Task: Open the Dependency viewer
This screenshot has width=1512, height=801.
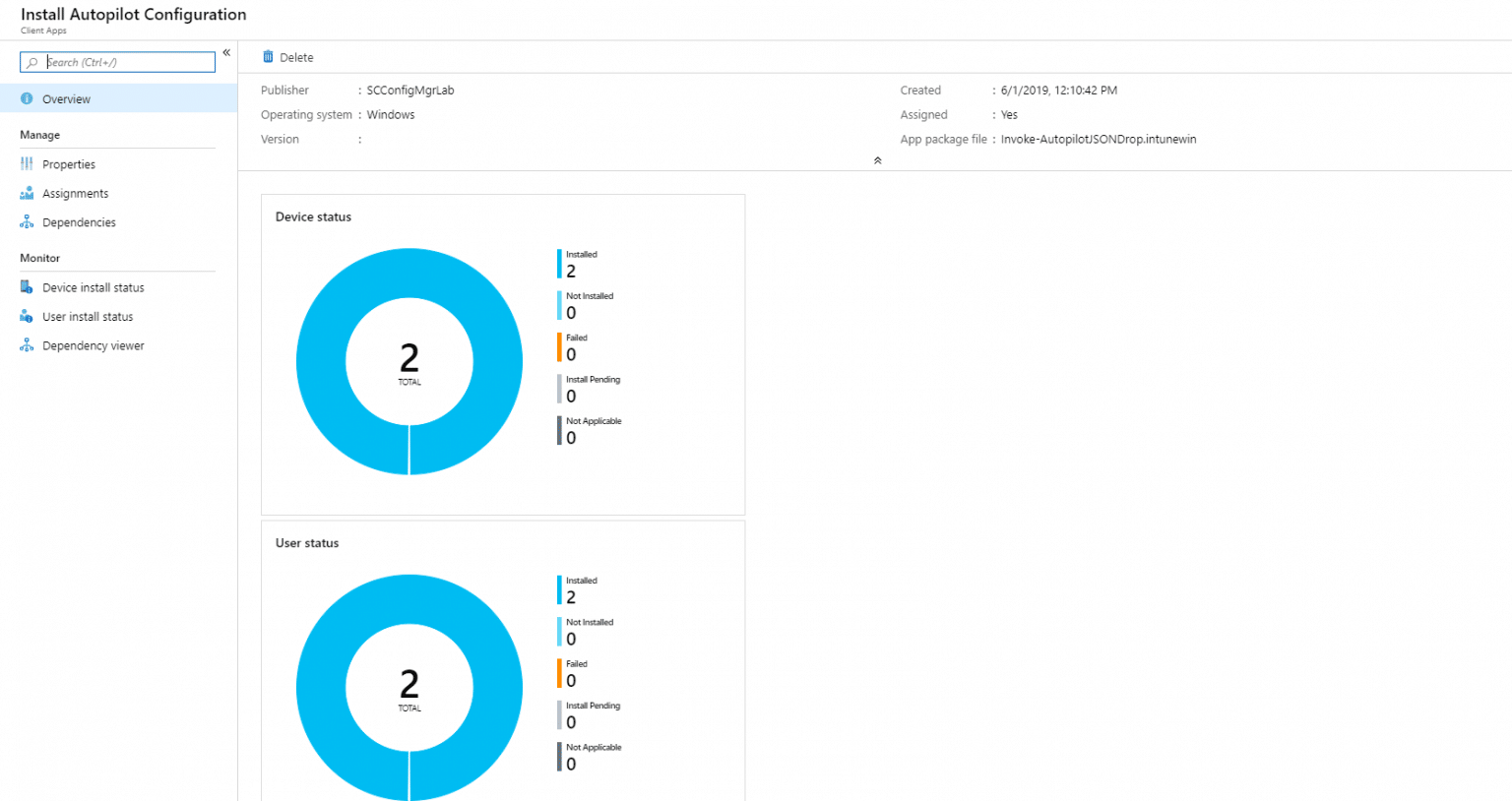Action: click(x=94, y=344)
